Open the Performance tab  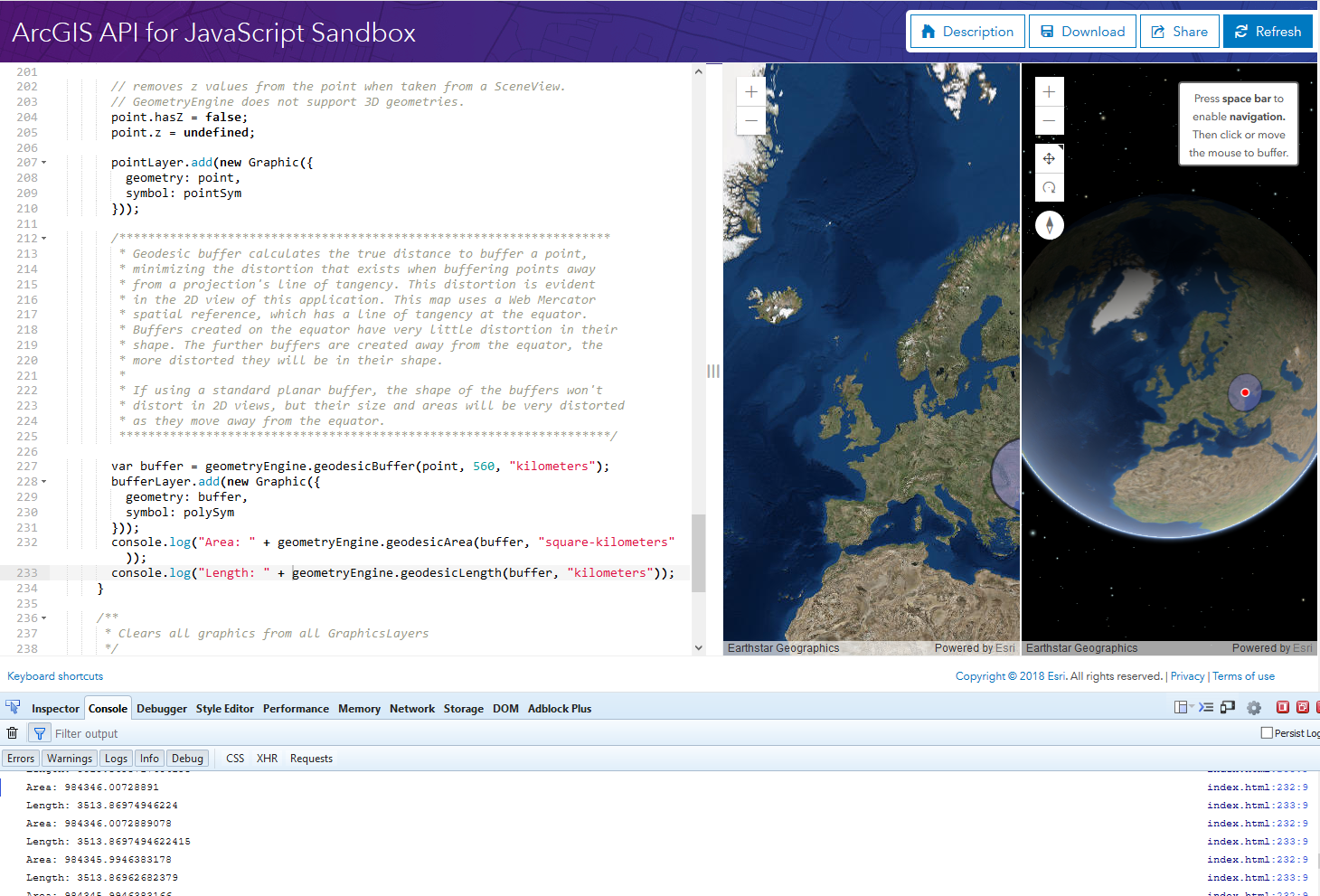[x=296, y=709]
